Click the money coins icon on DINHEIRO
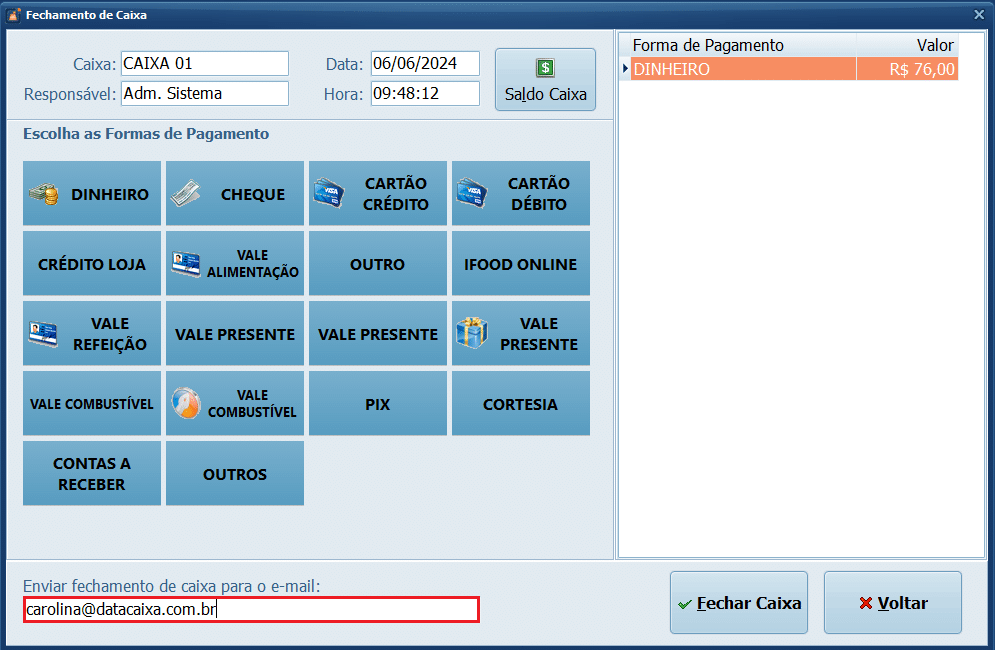The width and height of the screenshot is (995, 650). point(43,194)
